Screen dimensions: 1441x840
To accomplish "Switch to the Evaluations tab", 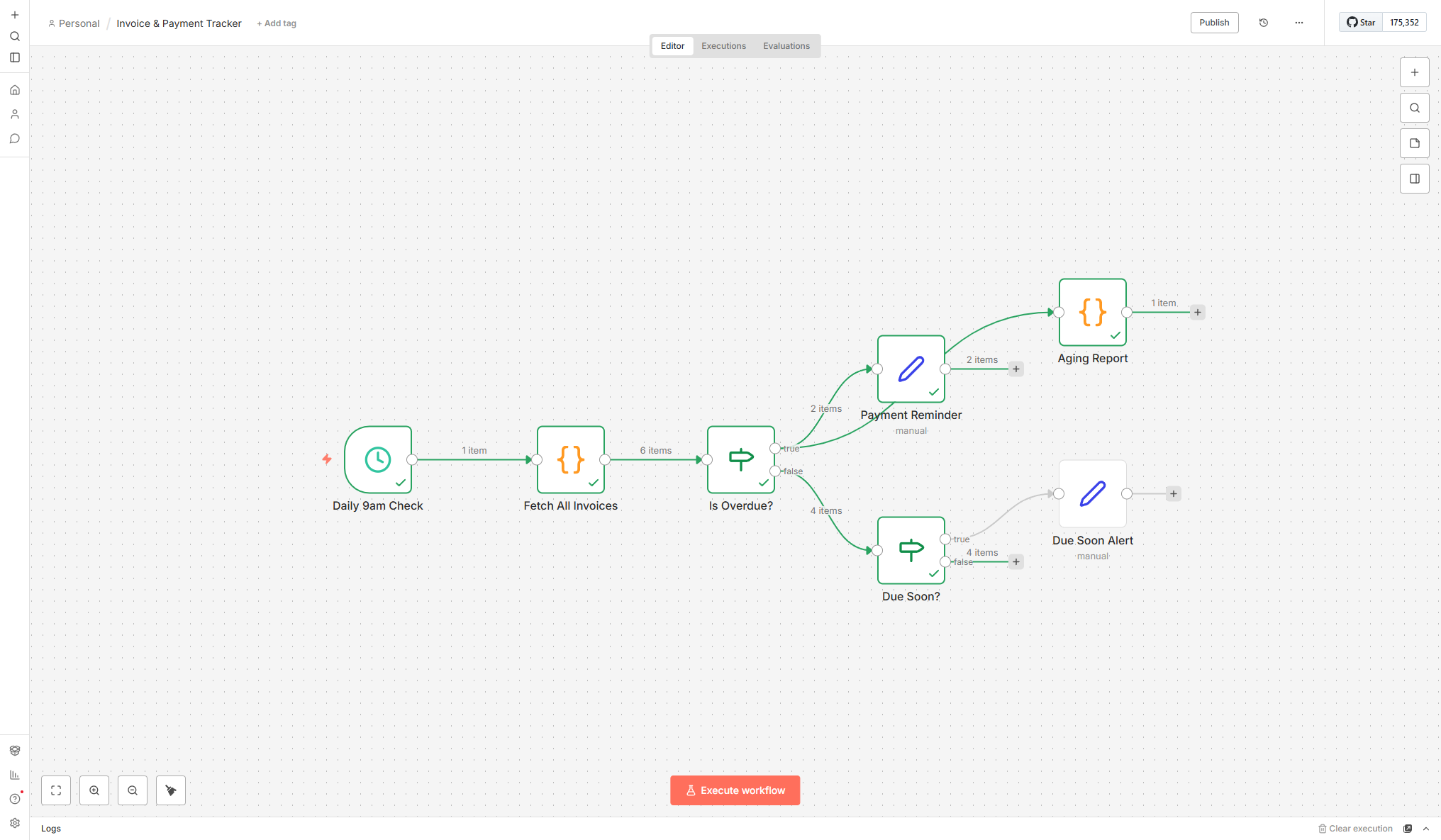I will coord(786,45).
